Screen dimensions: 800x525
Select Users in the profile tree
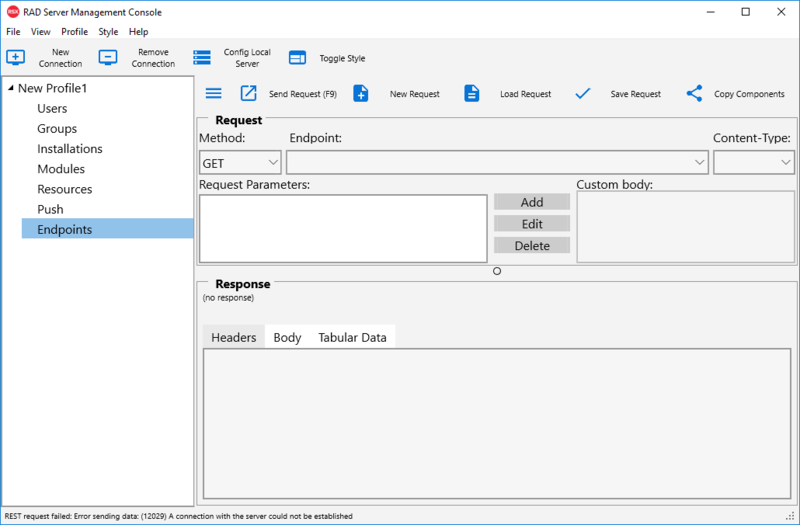click(x=52, y=108)
